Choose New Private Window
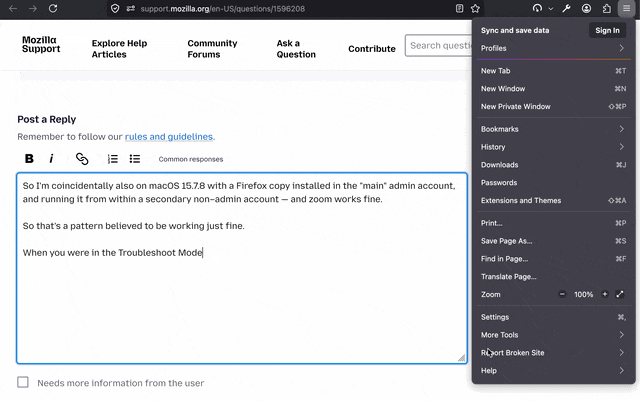The image size is (640, 401). (x=553, y=107)
